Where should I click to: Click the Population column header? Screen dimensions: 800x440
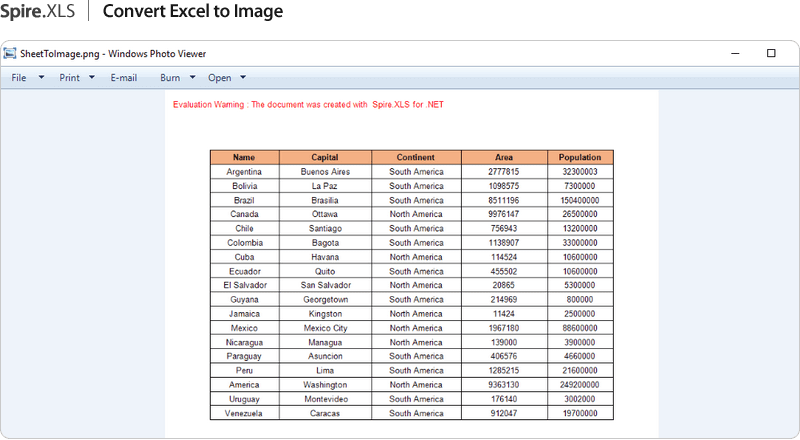580,157
